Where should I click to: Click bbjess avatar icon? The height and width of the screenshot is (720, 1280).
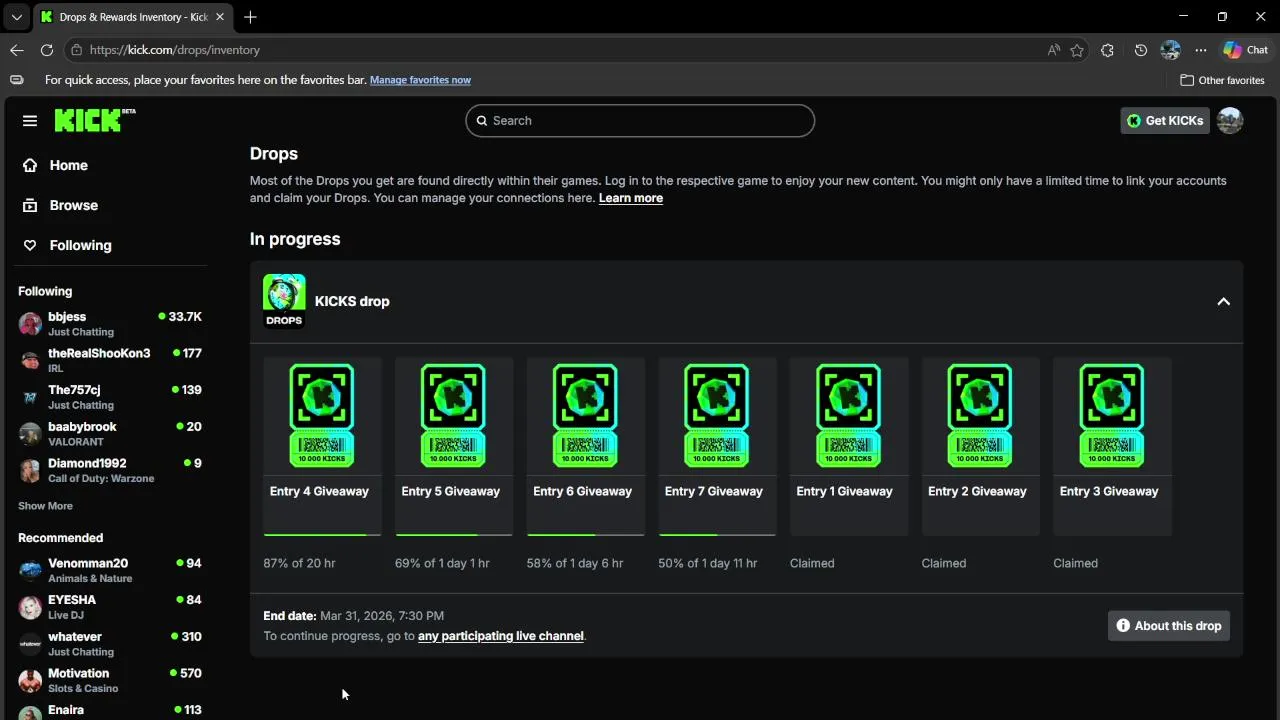(x=30, y=324)
